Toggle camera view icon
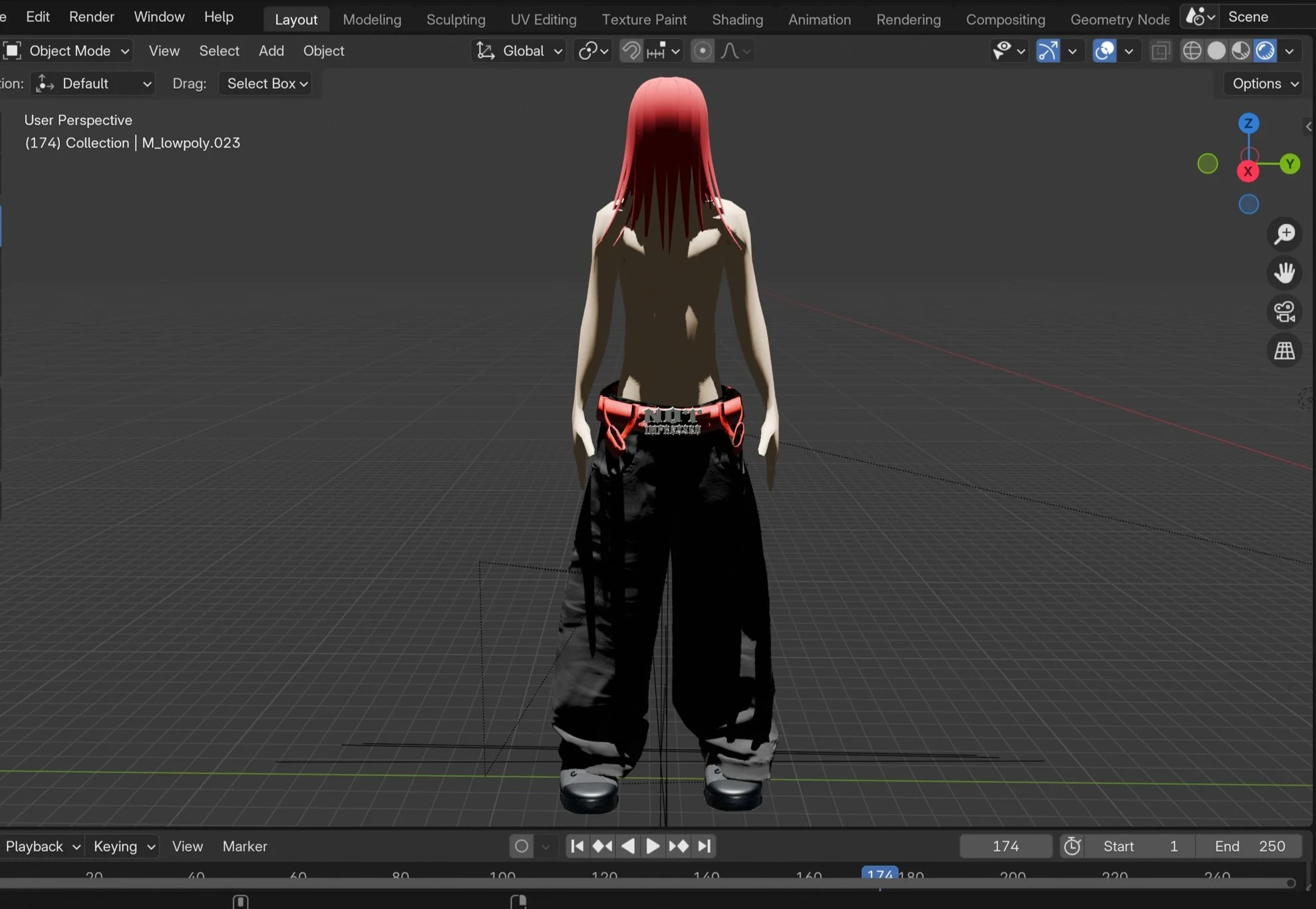1316x909 pixels. point(1284,312)
